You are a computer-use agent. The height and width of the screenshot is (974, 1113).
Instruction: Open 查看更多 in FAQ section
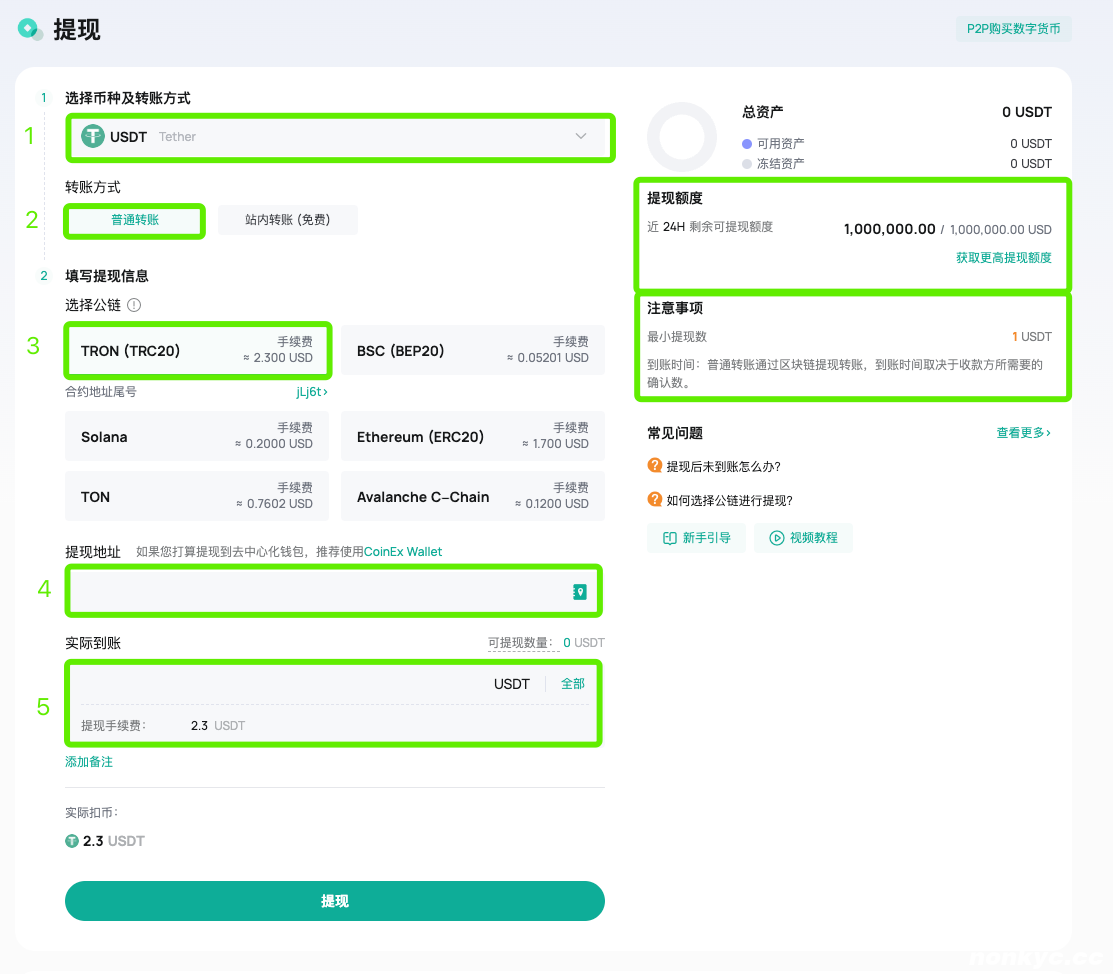coord(1023,433)
